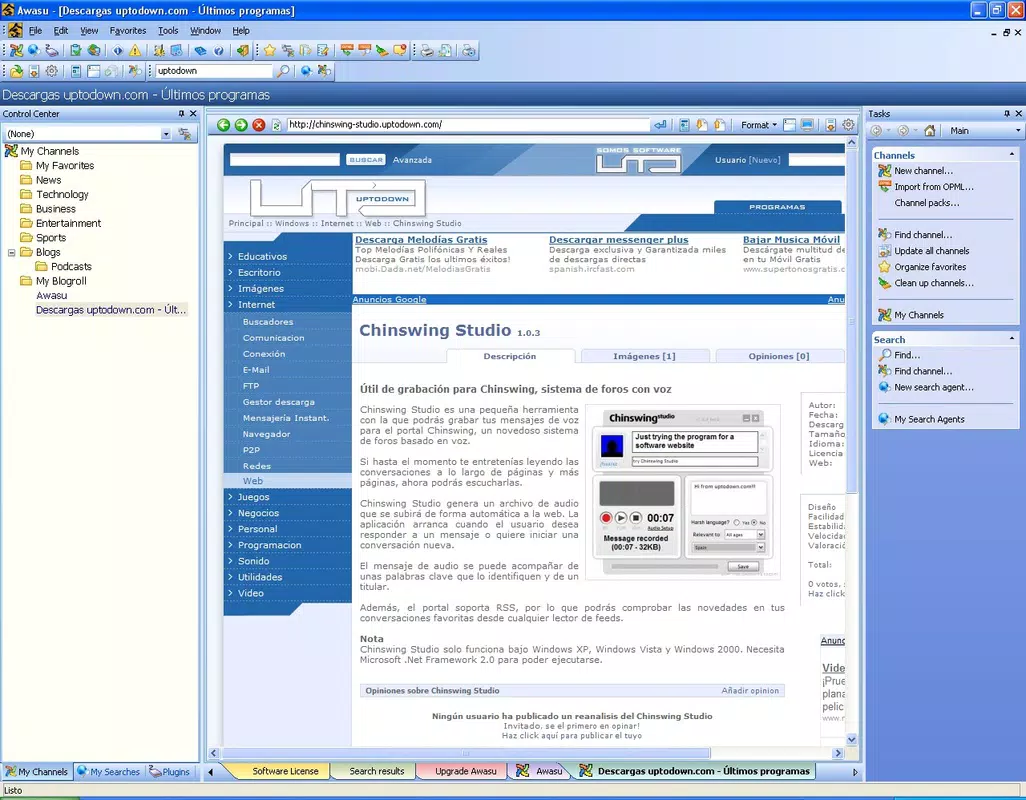This screenshot has width=1026, height=800.
Task: Select the Technology folder in channel tree
Action: 62,194
